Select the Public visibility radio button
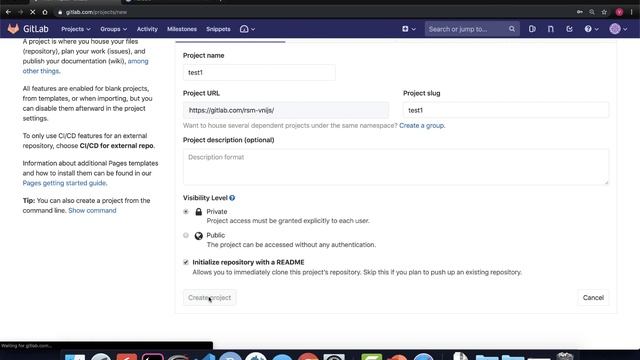Viewport: 640px width, 360px height. (186, 235)
